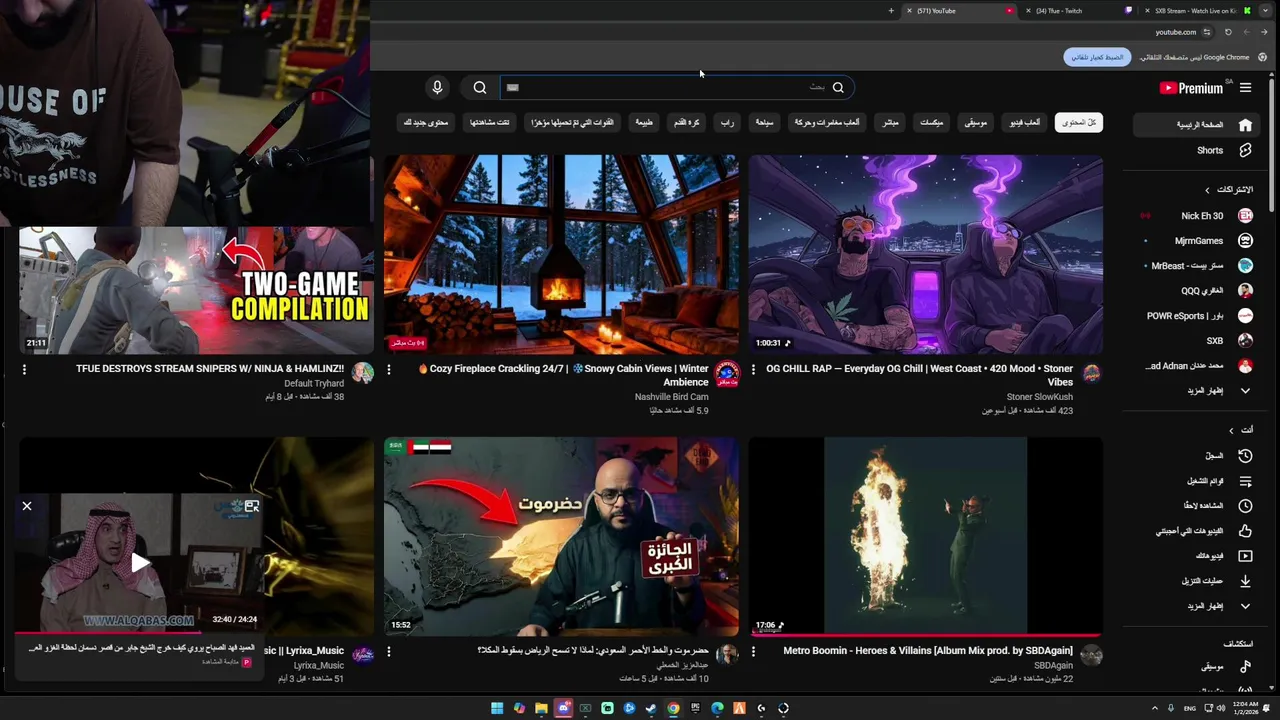Open Nick Eh 30 subscription channel
The image size is (1280, 720).
point(1196,216)
